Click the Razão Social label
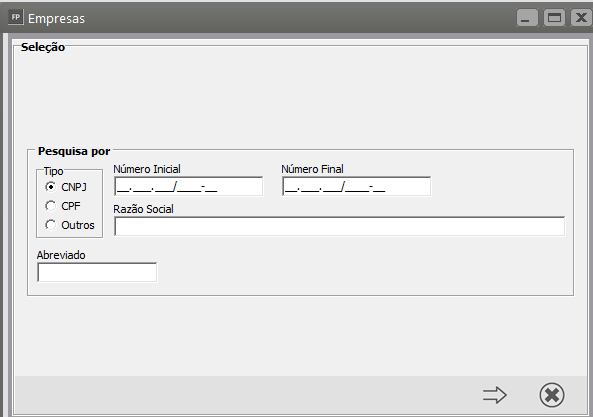This screenshot has height=417, width=593. coord(143,209)
